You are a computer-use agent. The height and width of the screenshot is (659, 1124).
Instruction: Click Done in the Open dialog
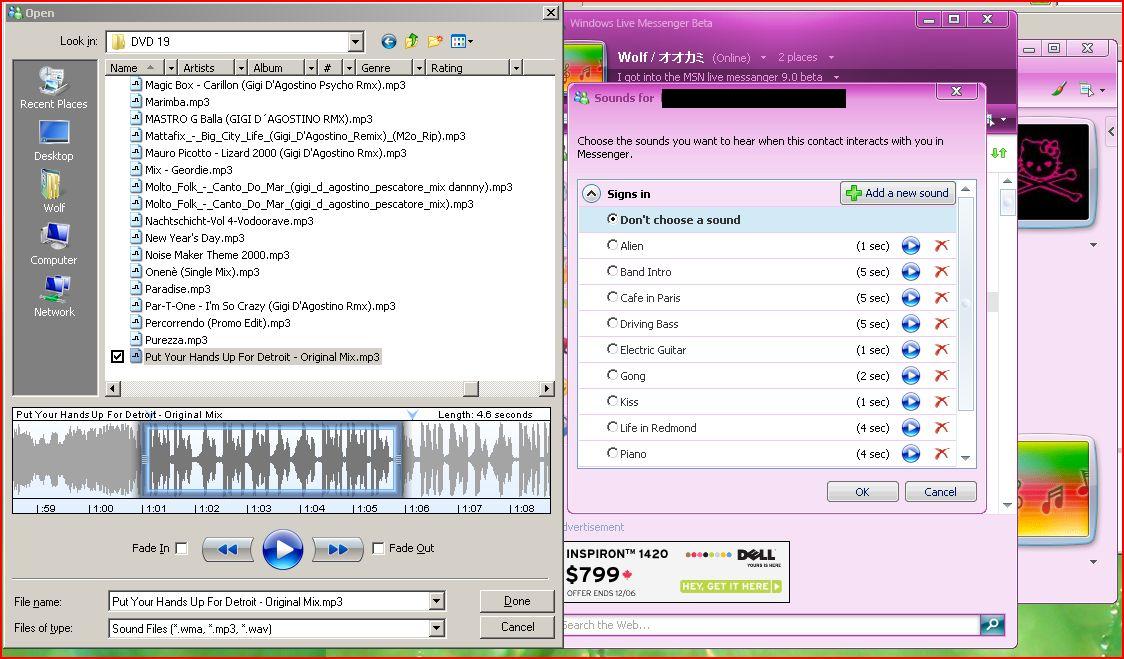[x=517, y=601]
